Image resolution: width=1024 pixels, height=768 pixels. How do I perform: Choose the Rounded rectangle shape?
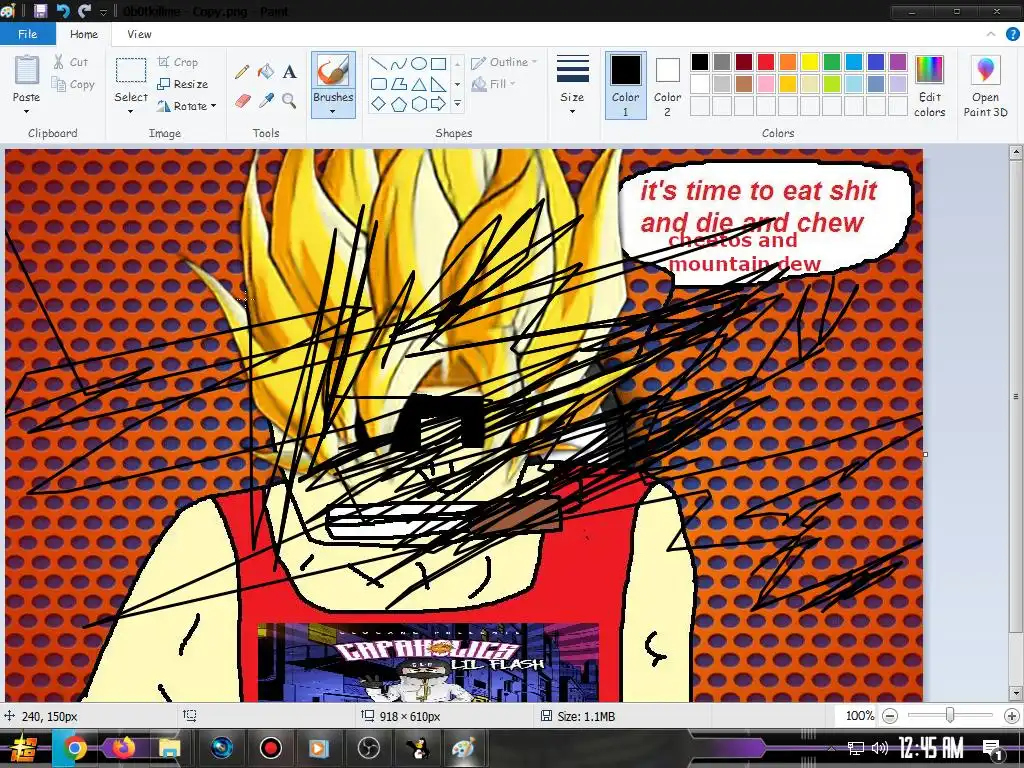pyautogui.click(x=378, y=84)
